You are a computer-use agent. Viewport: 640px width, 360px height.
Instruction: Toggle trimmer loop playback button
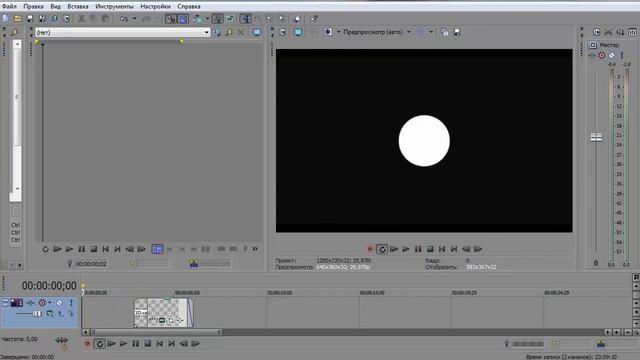click(45, 249)
